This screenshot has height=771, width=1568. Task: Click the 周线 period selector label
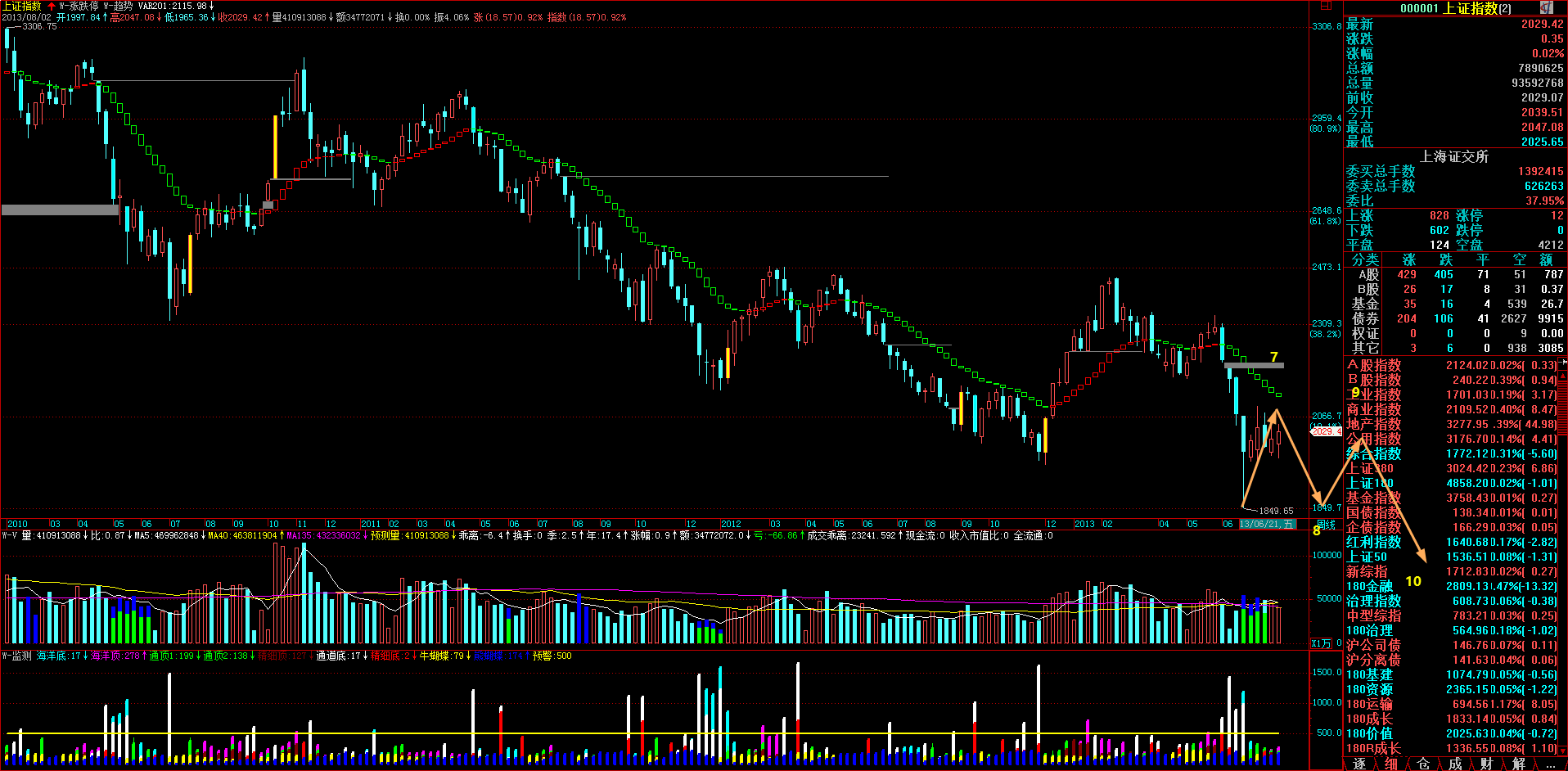coord(1326,525)
